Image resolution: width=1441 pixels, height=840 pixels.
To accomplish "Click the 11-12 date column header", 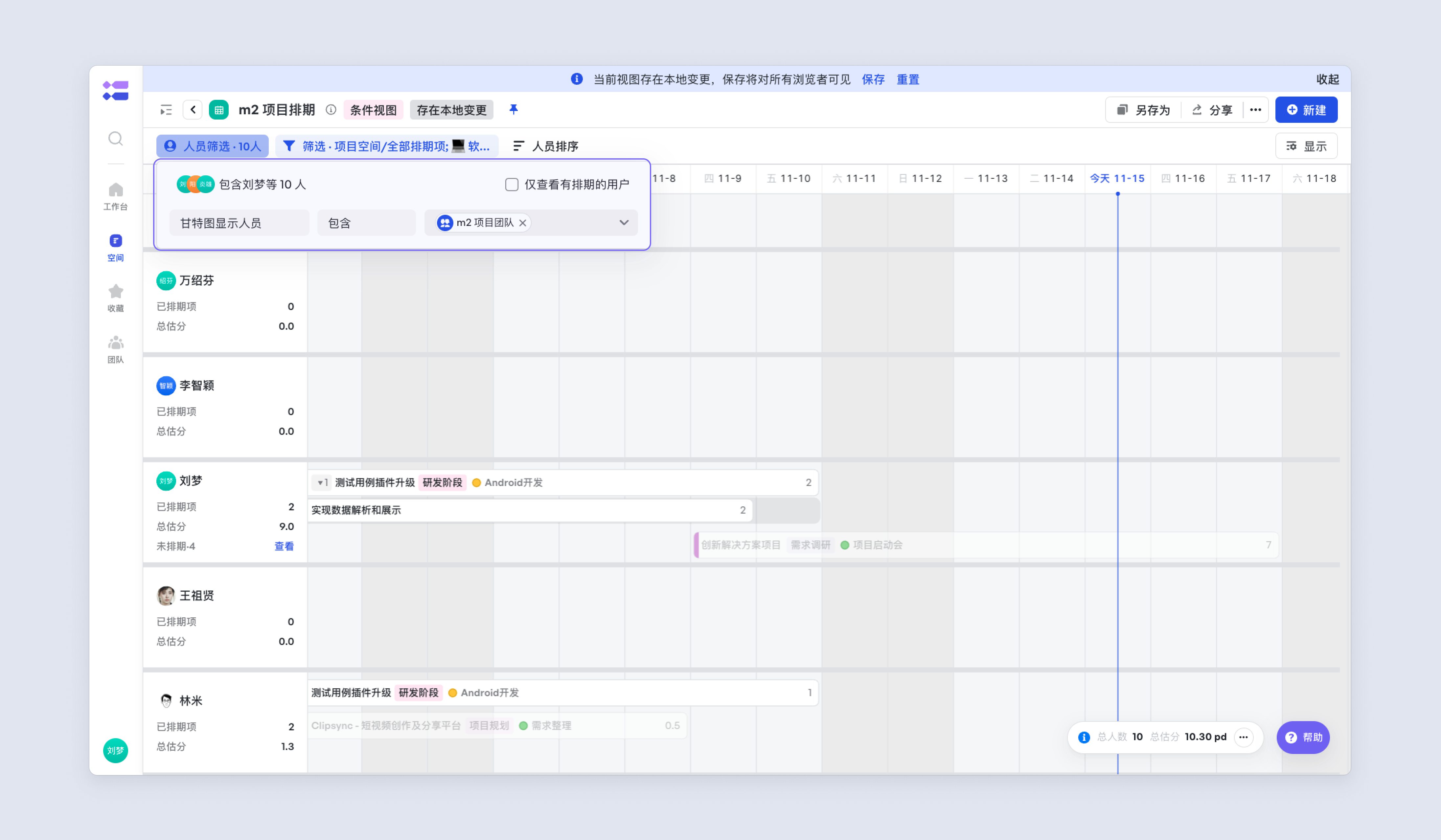I will tap(920, 179).
